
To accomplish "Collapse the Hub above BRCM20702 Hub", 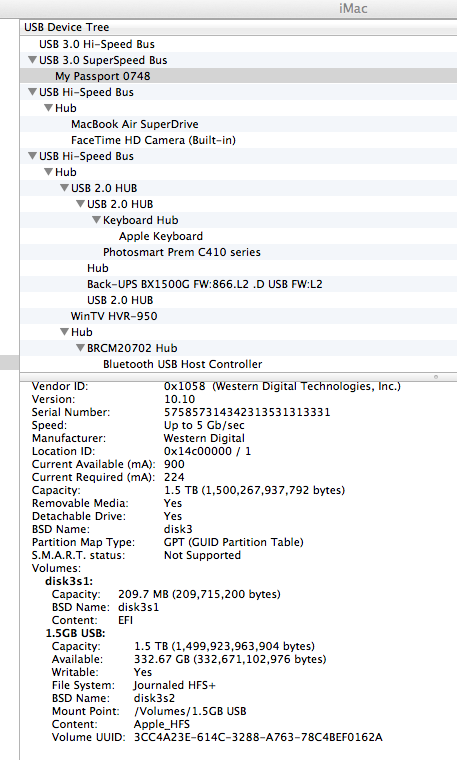I will [64, 332].
